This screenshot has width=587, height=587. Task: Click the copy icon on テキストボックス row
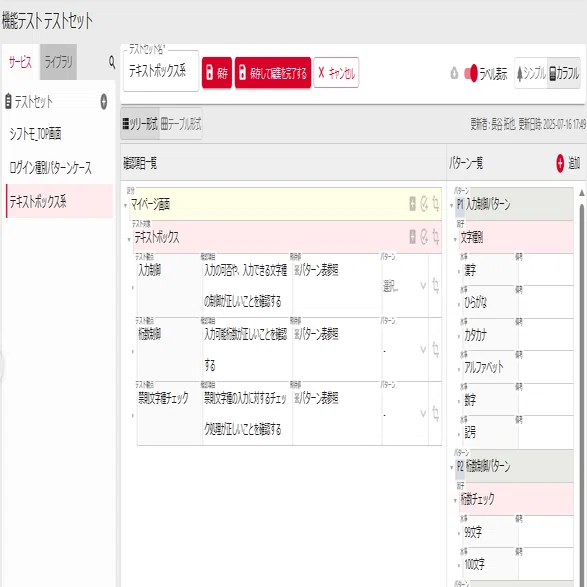(x=436, y=237)
